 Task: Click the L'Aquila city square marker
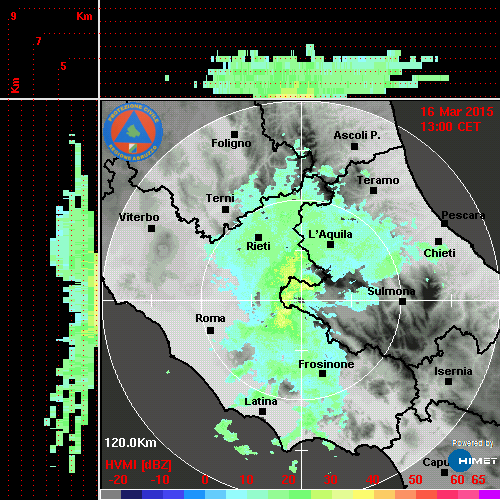[x=330, y=245]
